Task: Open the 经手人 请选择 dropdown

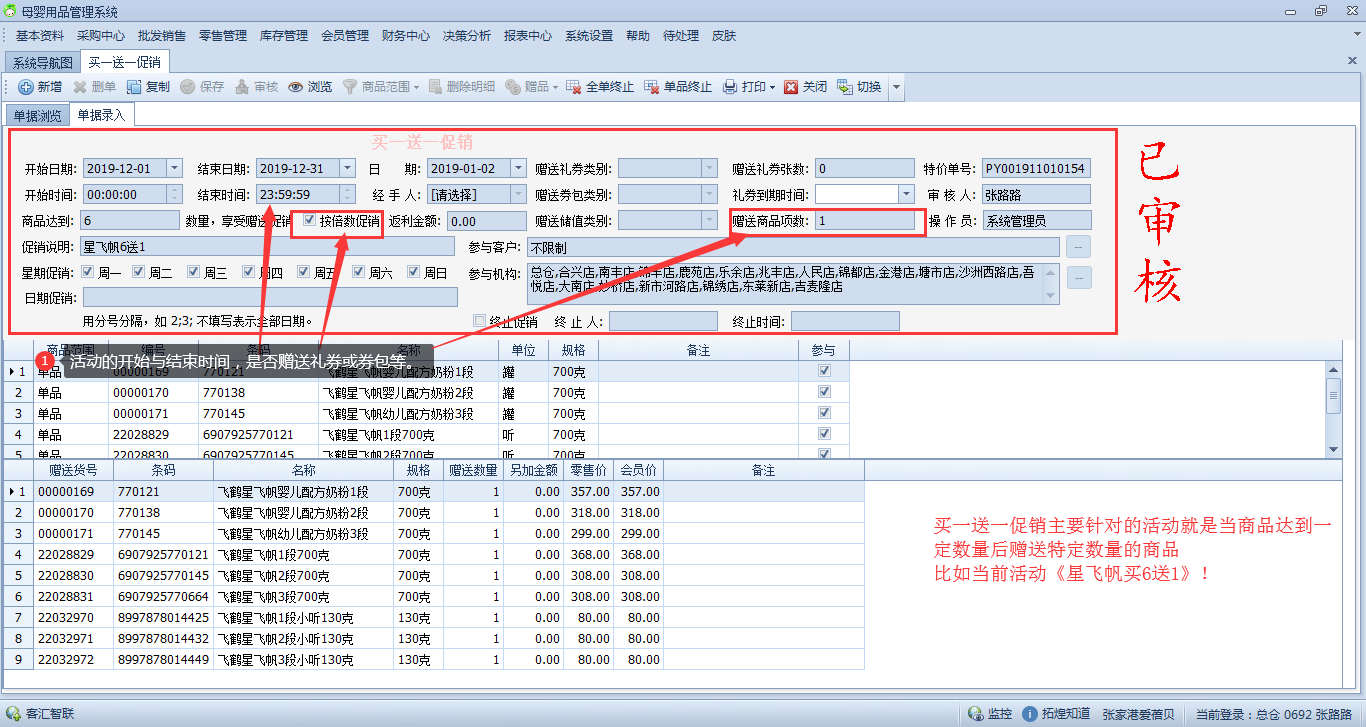Action: [519, 194]
